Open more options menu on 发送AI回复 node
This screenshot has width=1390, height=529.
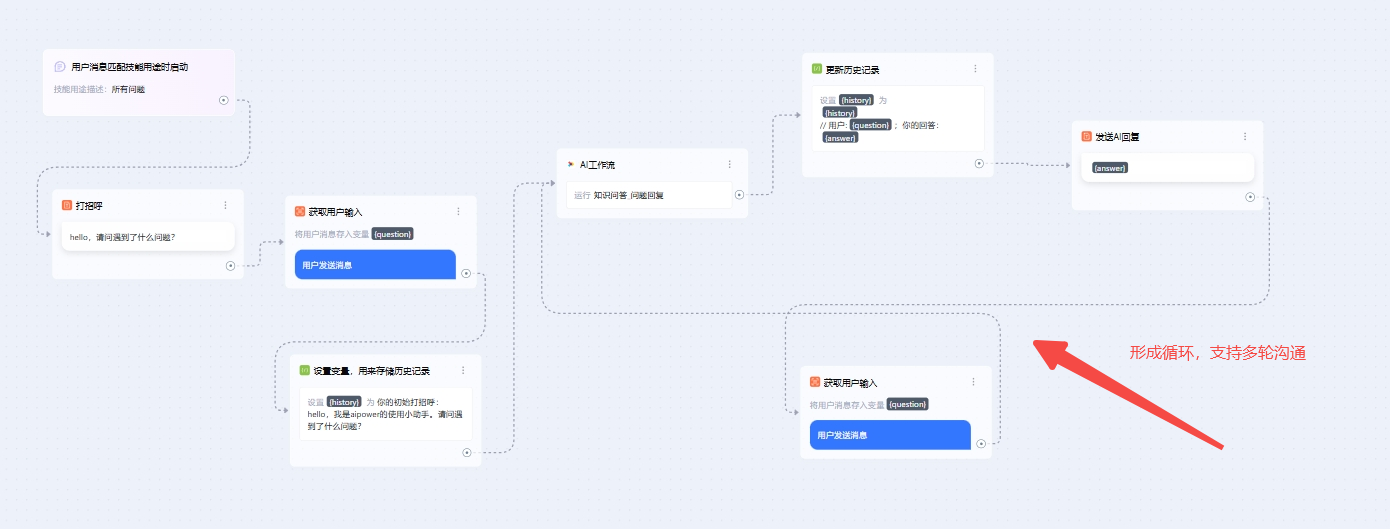point(1245,136)
